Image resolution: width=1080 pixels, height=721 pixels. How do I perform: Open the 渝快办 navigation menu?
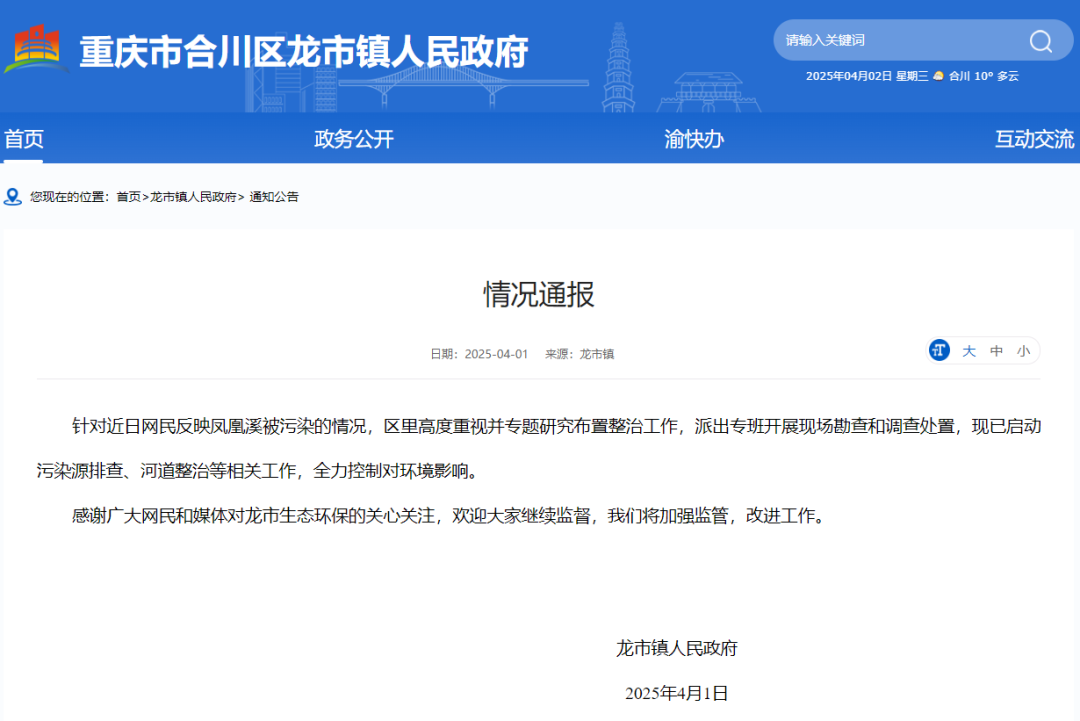694,139
